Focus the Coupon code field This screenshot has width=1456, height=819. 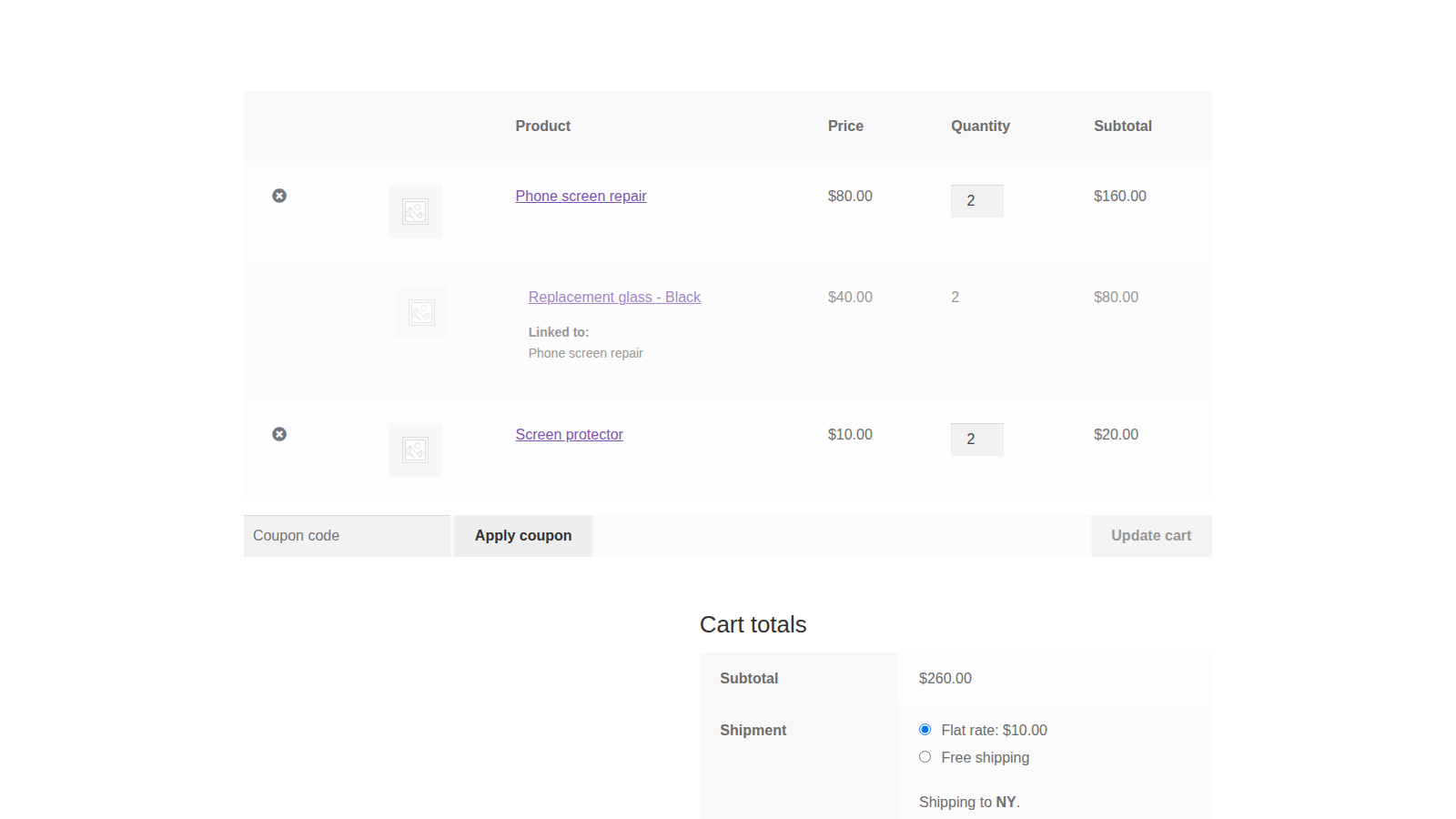pyautogui.click(x=347, y=536)
